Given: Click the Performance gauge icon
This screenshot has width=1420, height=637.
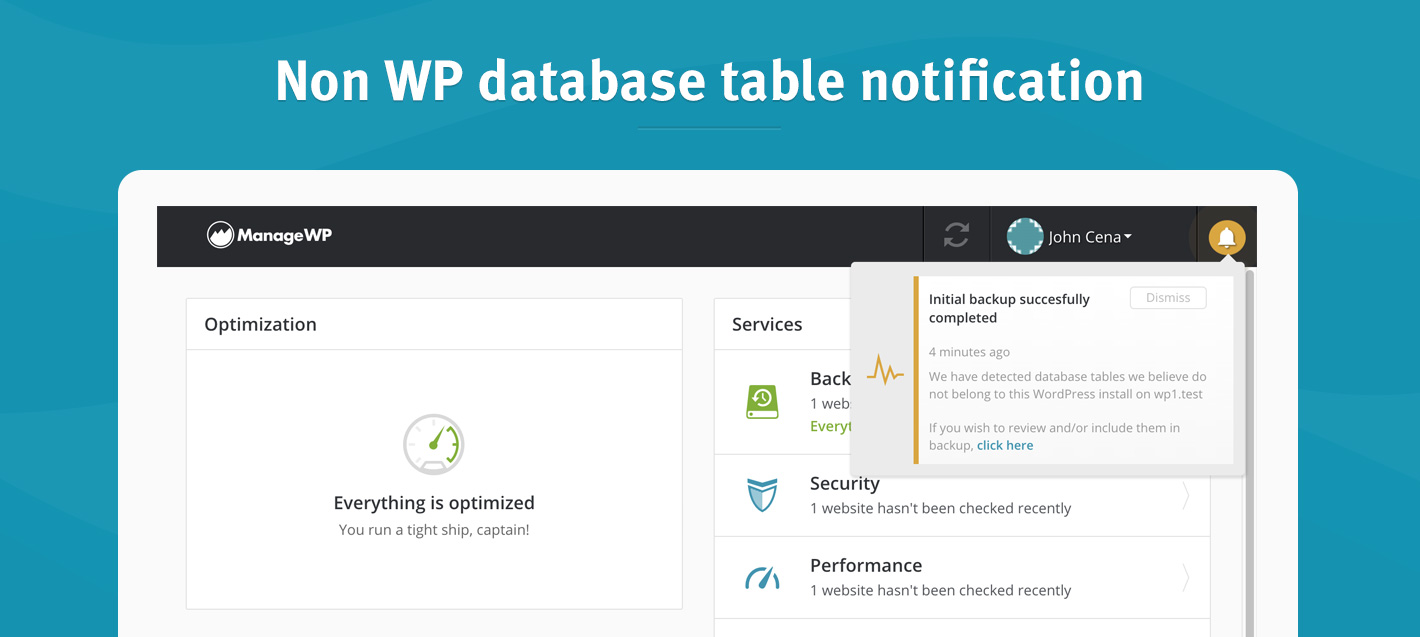Looking at the screenshot, I should [x=762, y=578].
